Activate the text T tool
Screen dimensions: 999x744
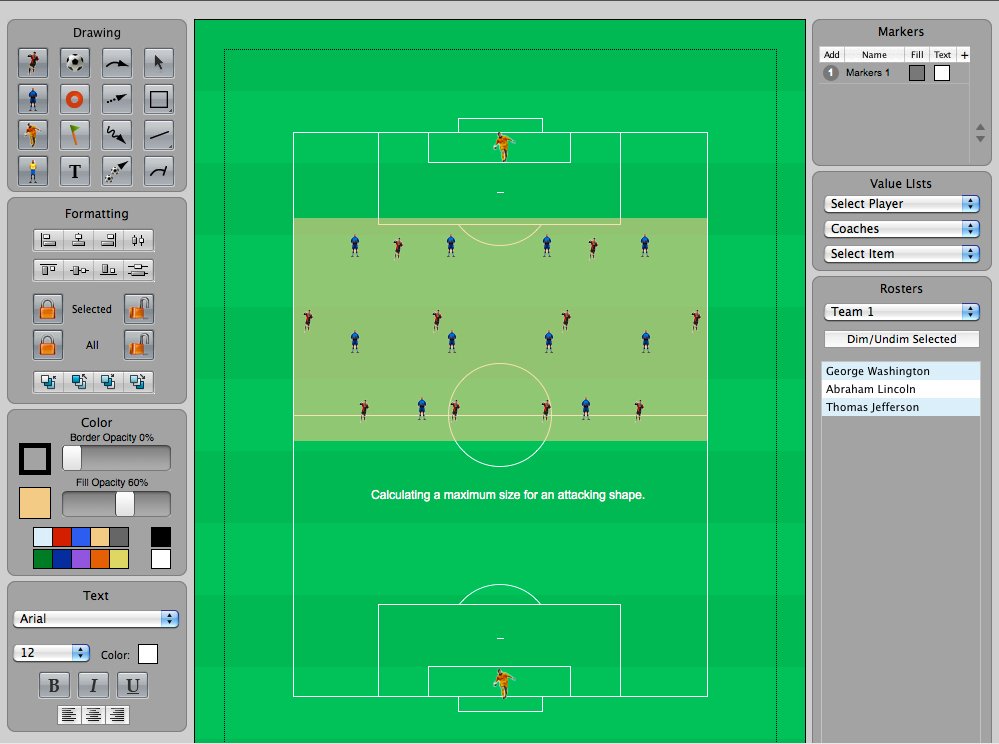click(x=75, y=171)
